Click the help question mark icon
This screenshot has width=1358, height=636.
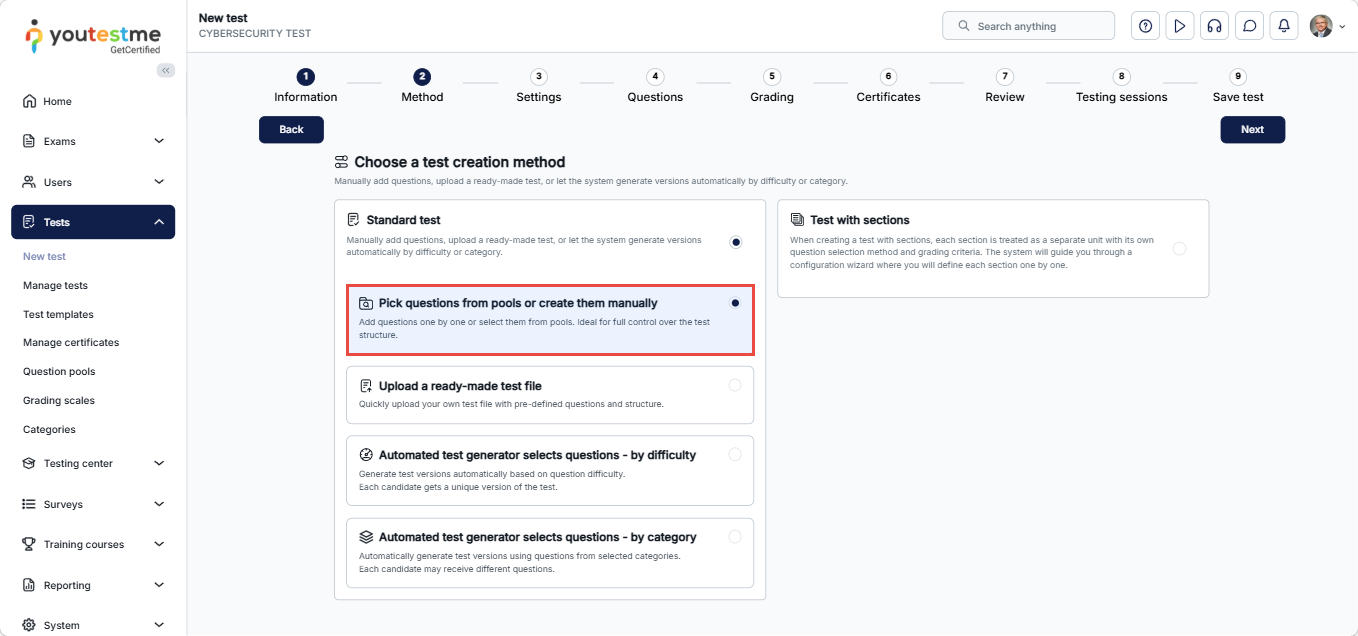click(1145, 26)
